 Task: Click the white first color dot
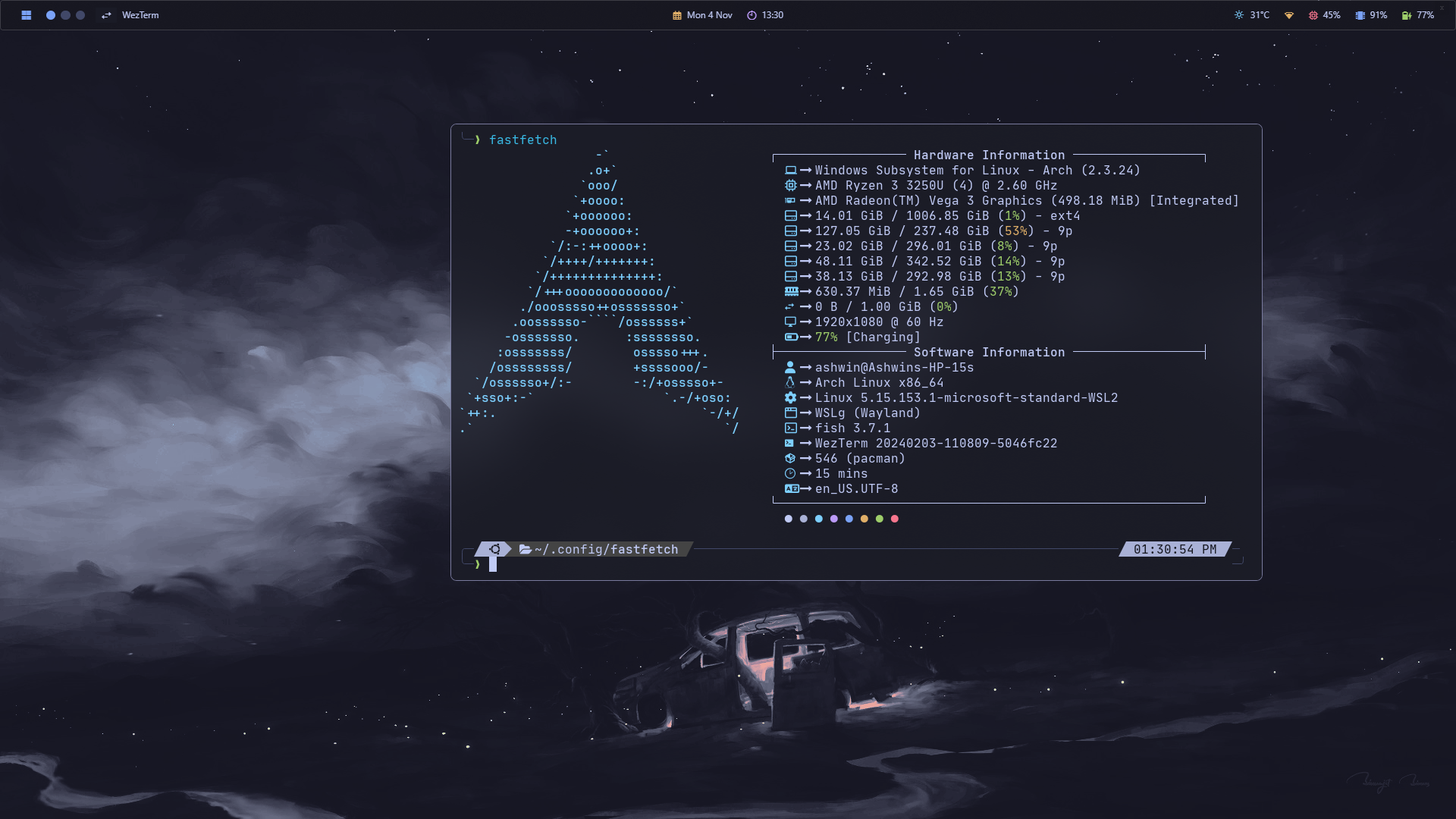[789, 519]
